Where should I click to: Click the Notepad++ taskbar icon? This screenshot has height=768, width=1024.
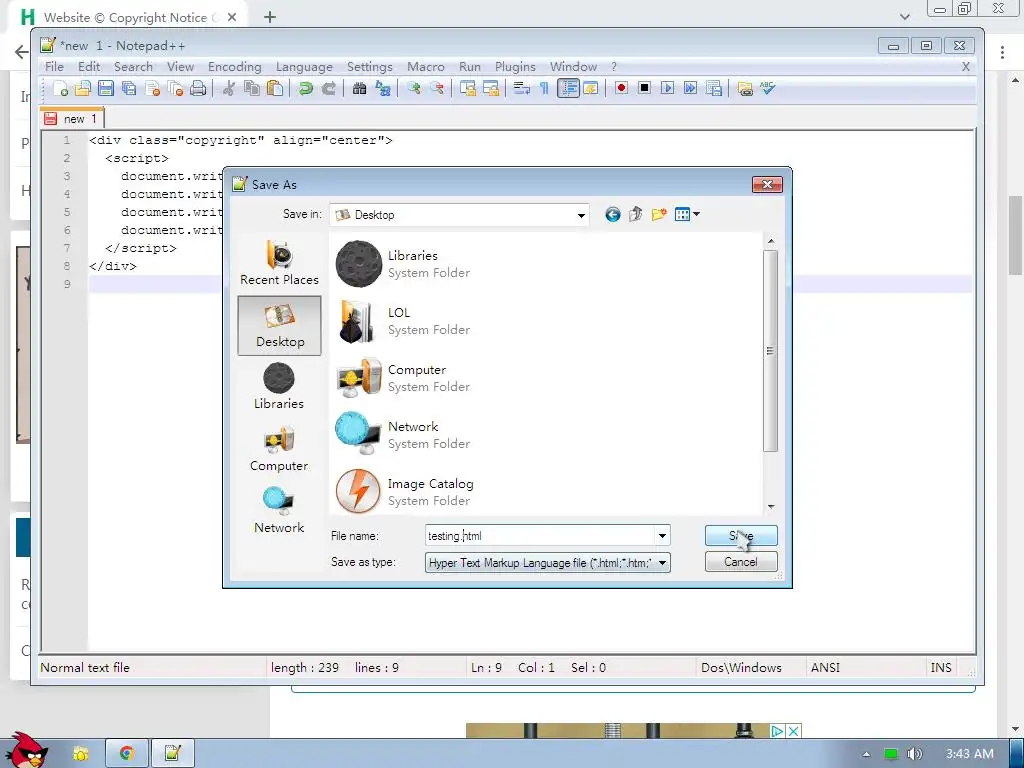pyautogui.click(x=172, y=754)
